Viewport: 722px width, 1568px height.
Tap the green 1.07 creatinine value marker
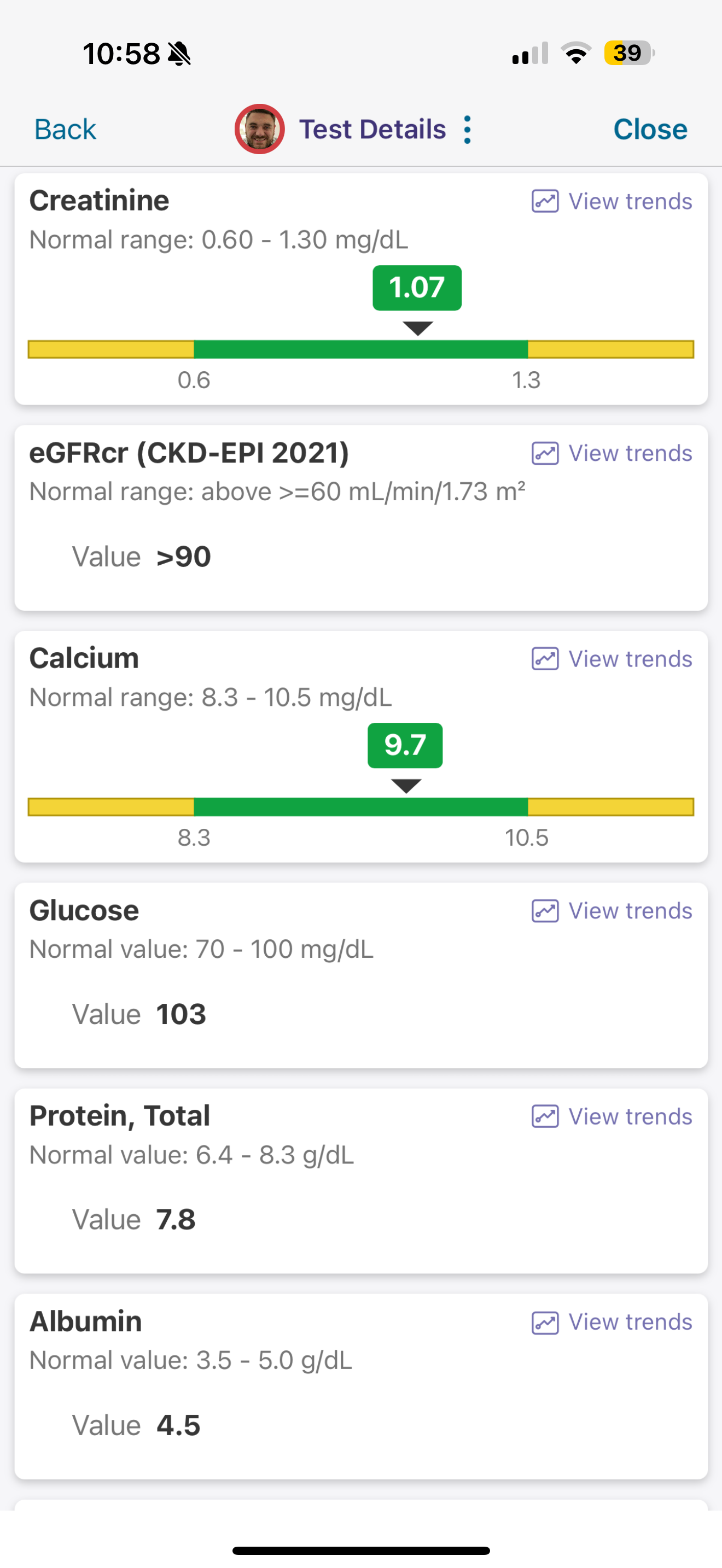tap(417, 288)
